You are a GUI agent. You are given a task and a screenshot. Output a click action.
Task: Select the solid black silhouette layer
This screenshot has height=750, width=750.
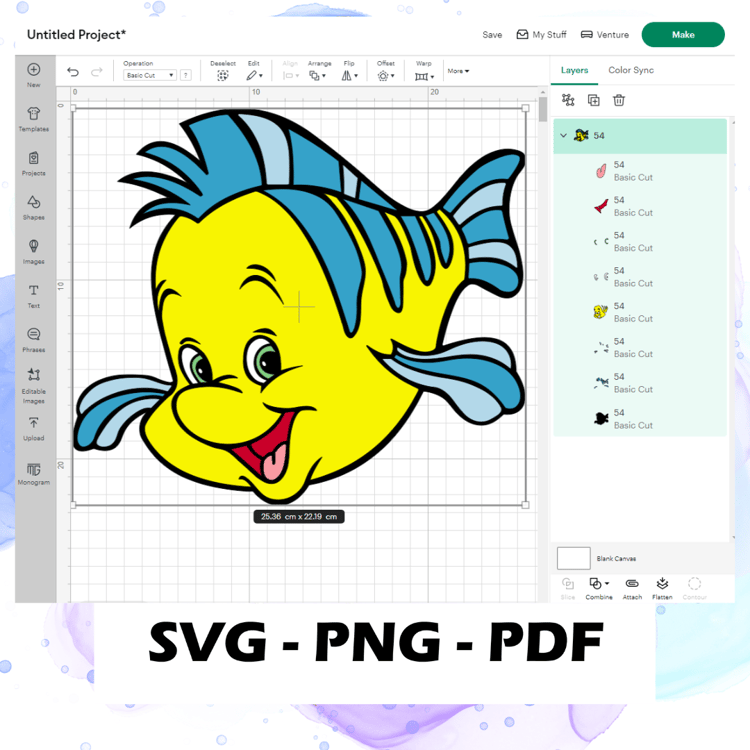point(640,419)
